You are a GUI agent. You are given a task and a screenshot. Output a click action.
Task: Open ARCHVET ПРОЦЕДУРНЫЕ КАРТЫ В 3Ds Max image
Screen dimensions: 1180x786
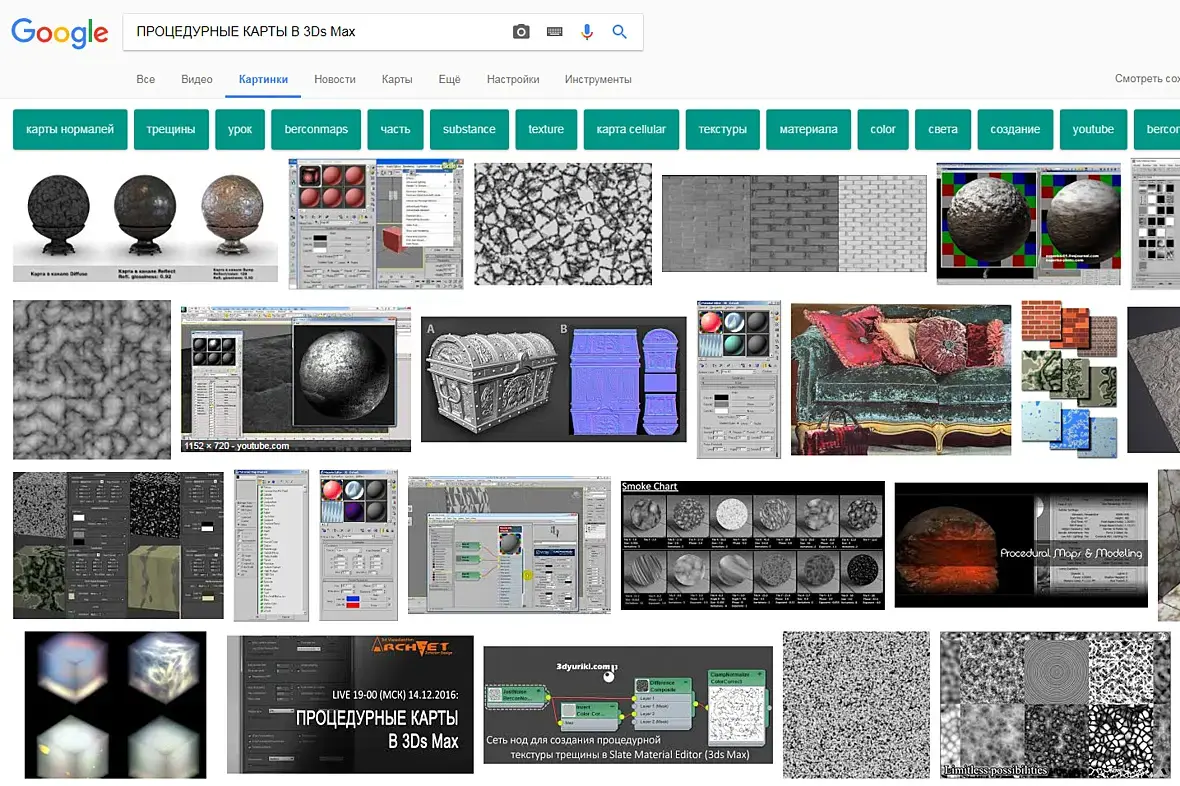click(350, 705)
